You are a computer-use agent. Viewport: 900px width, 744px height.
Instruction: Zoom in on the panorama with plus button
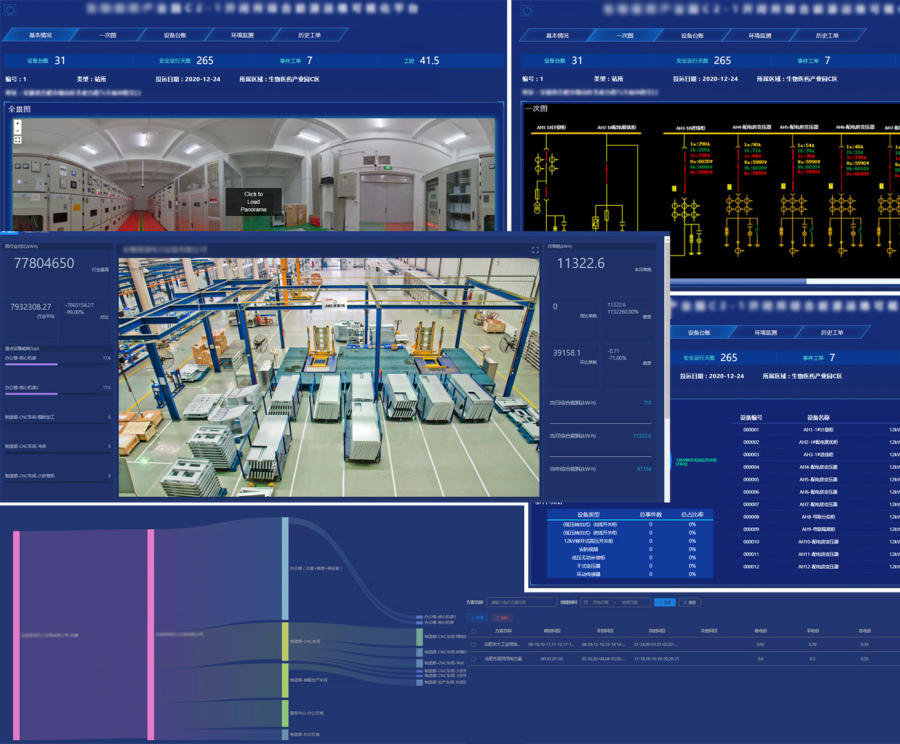[x=17, y=124]
